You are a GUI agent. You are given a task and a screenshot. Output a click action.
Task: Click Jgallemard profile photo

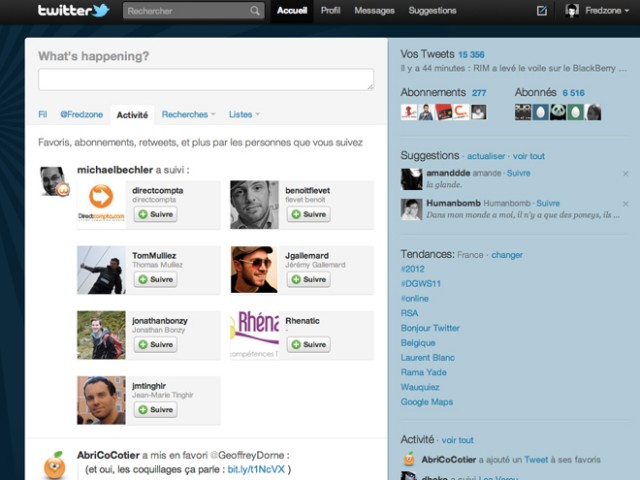(x=254, y=270)
